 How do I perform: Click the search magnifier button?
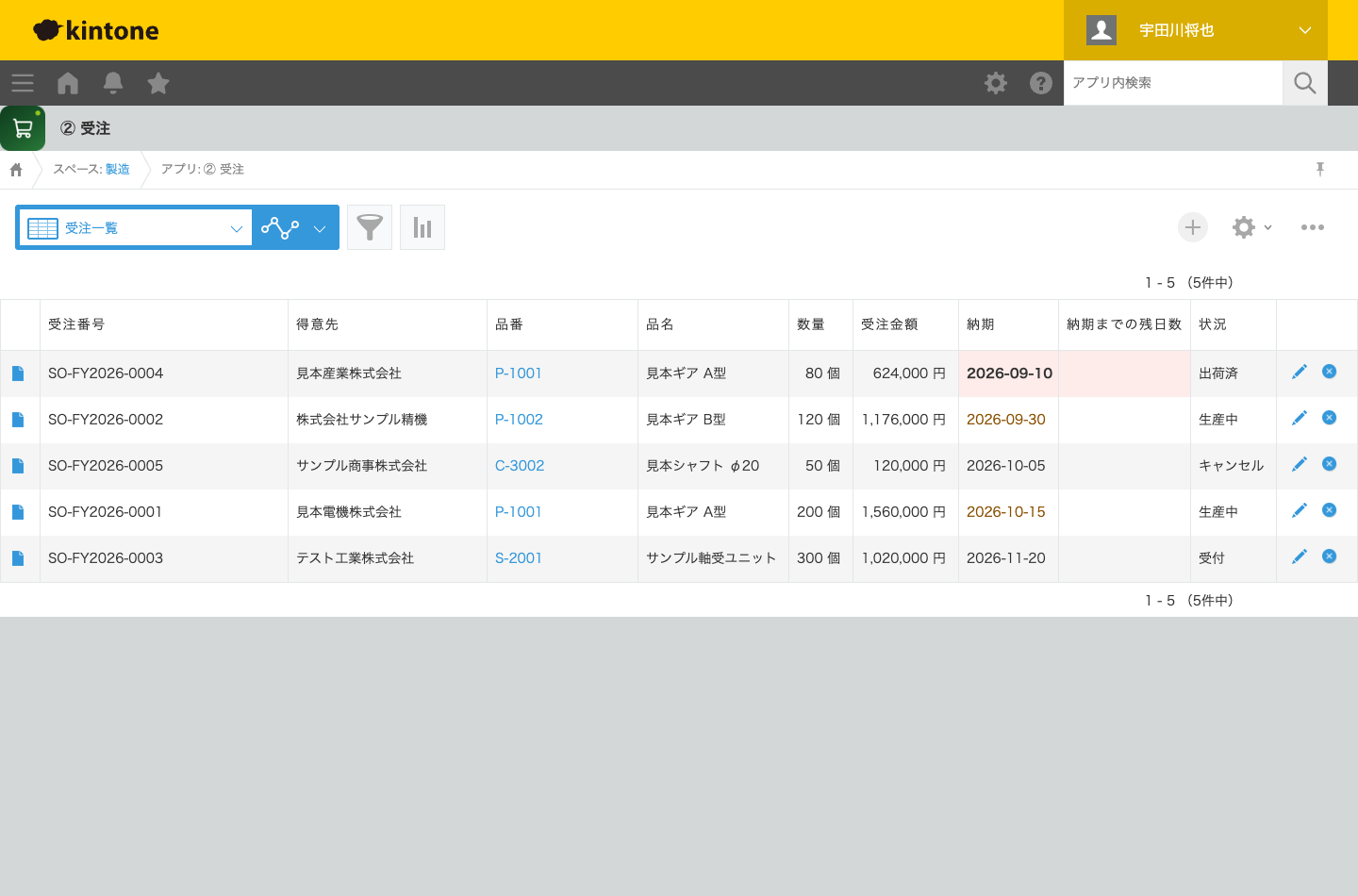(x=1305, y=83)
